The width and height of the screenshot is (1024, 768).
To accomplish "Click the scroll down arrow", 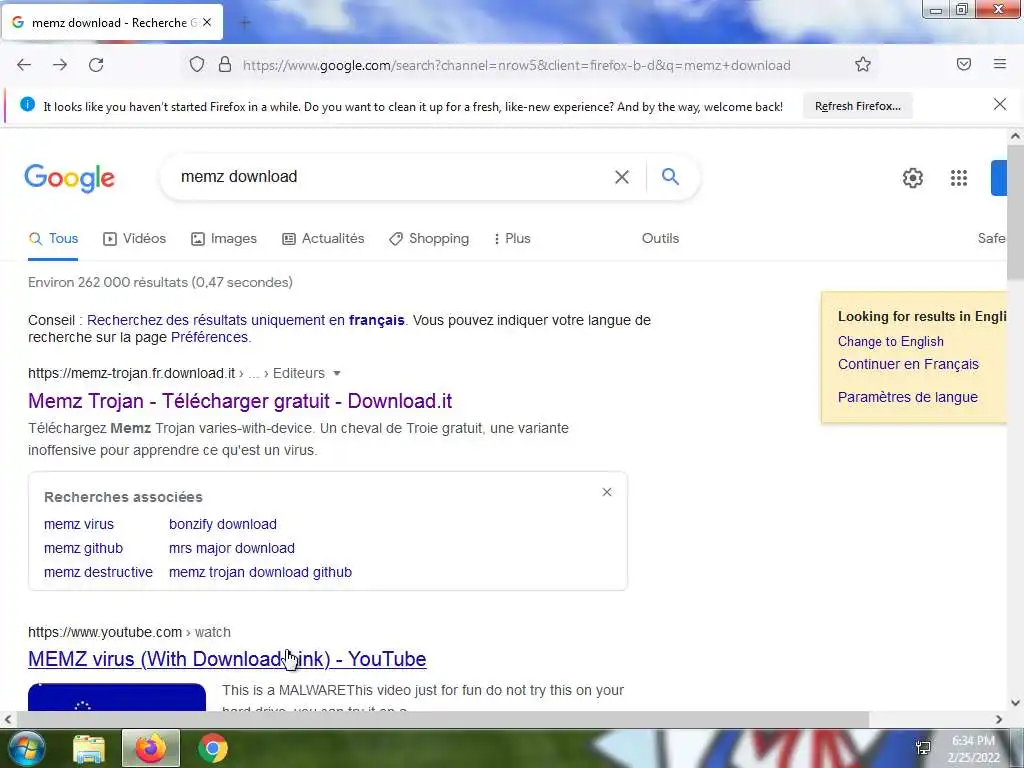I will [1016, 703].
